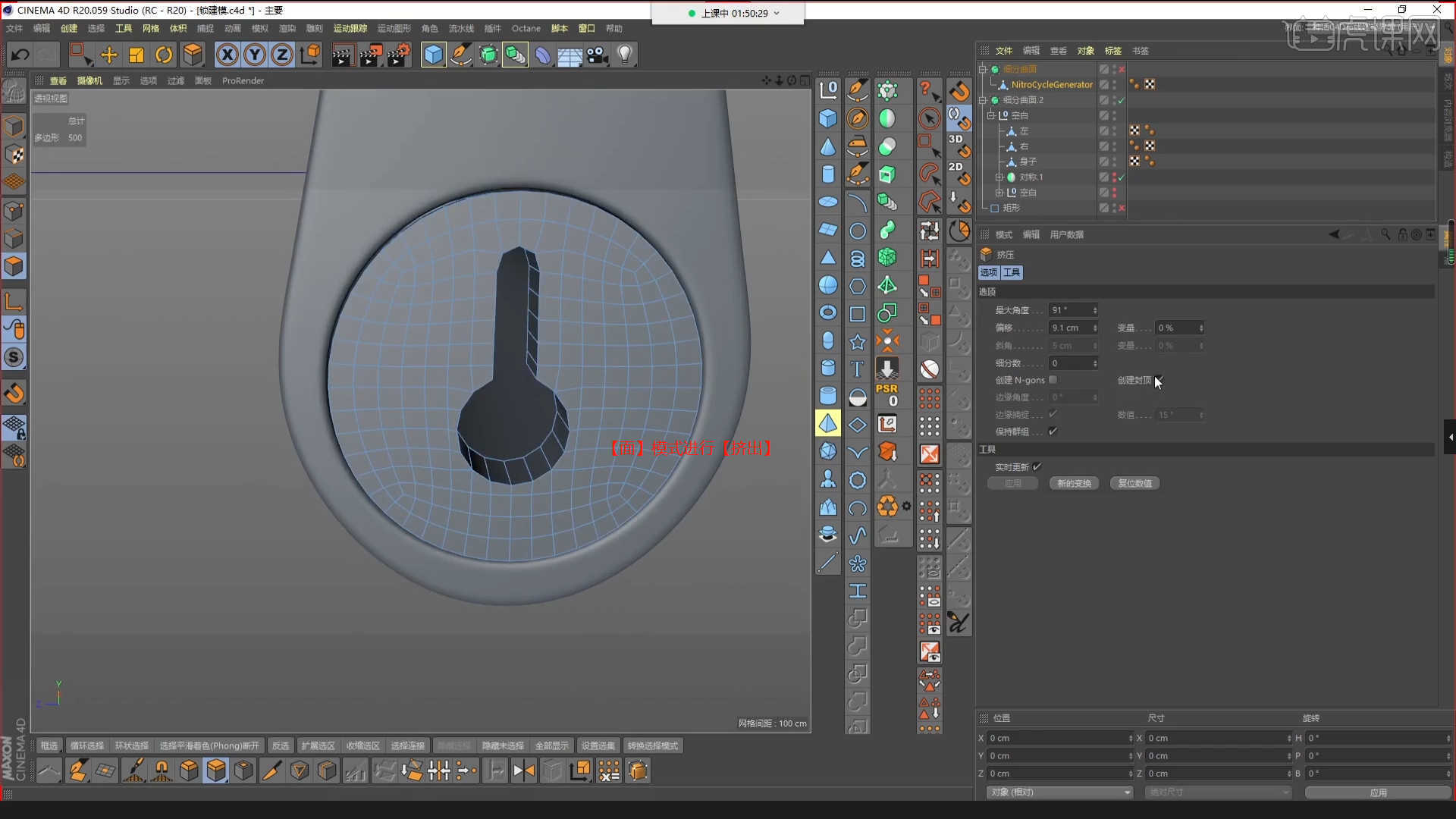Image resolution: width=1456 pixels, height=819 pixels.
Task: Expand the second 空白 null below 对称.1
Action: click(999, 193)
